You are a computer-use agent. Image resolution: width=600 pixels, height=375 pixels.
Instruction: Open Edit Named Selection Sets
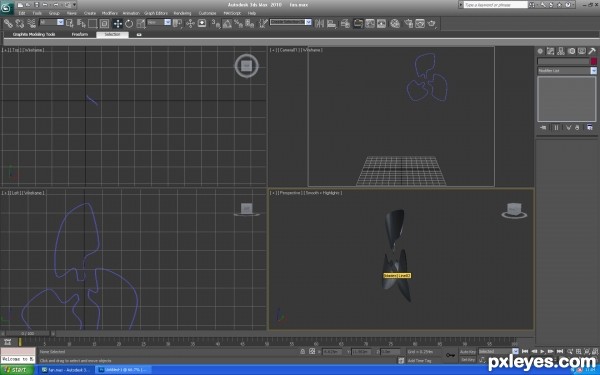click(263, 24)
